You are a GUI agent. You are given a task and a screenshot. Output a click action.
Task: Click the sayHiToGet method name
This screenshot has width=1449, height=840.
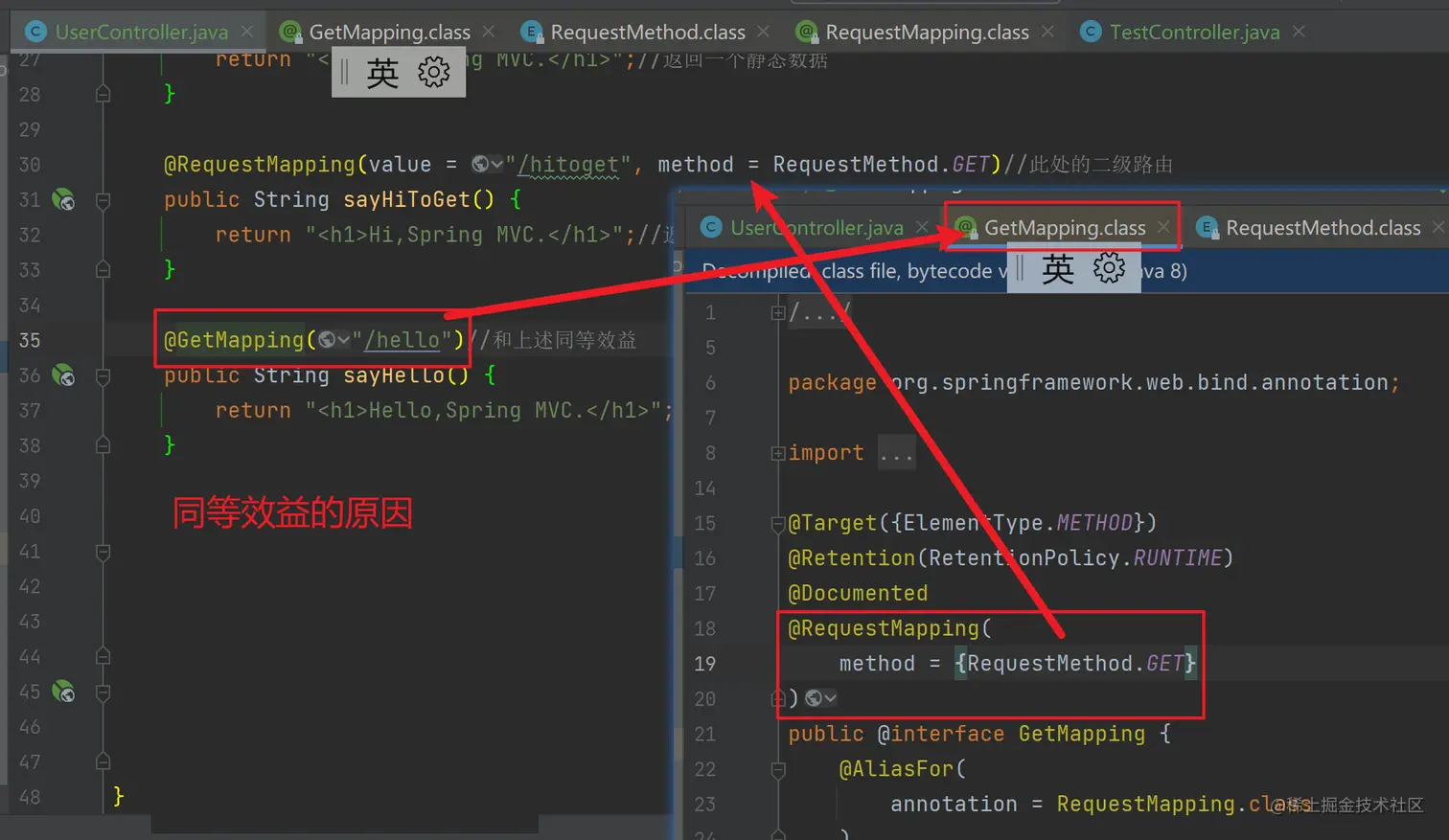tap(407, 199)
